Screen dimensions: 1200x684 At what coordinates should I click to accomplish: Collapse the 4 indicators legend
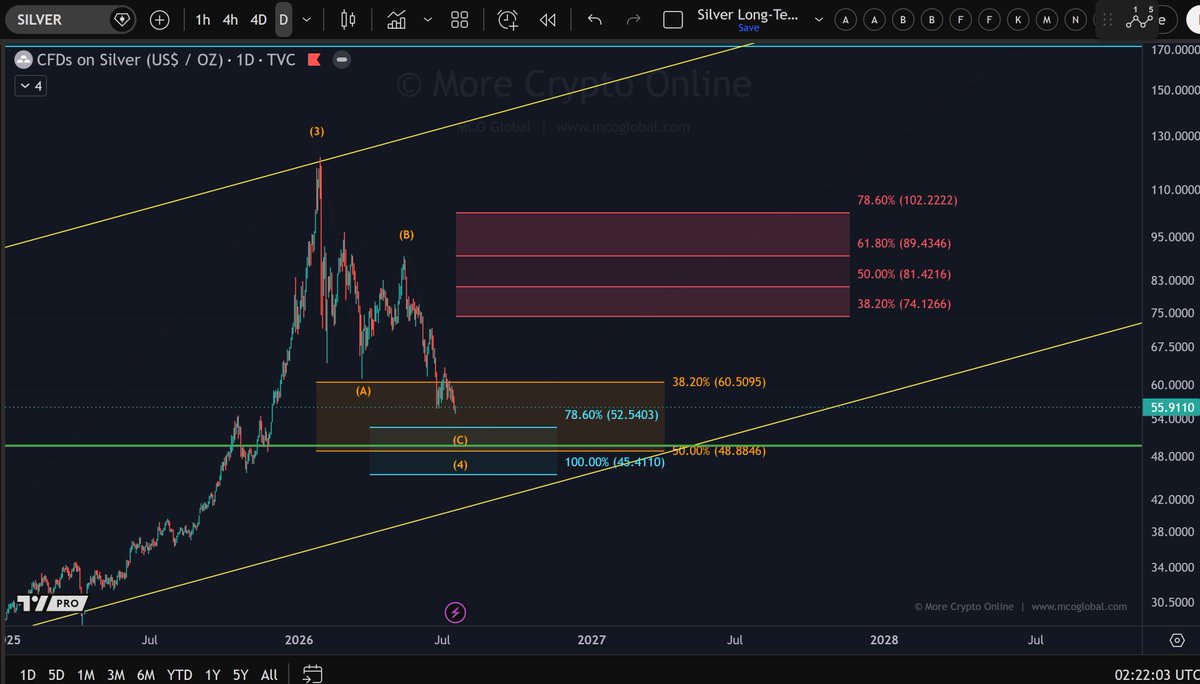pos(31,86)
